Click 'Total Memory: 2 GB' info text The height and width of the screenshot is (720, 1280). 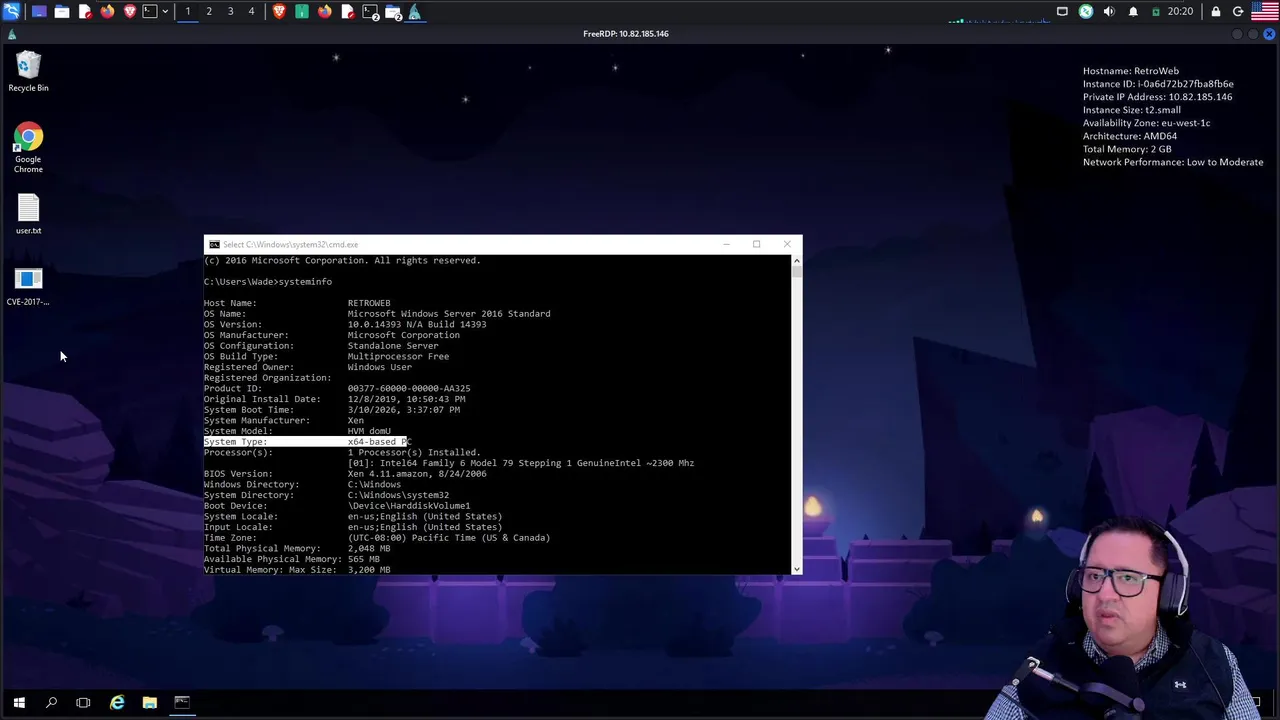[1127, 149]
